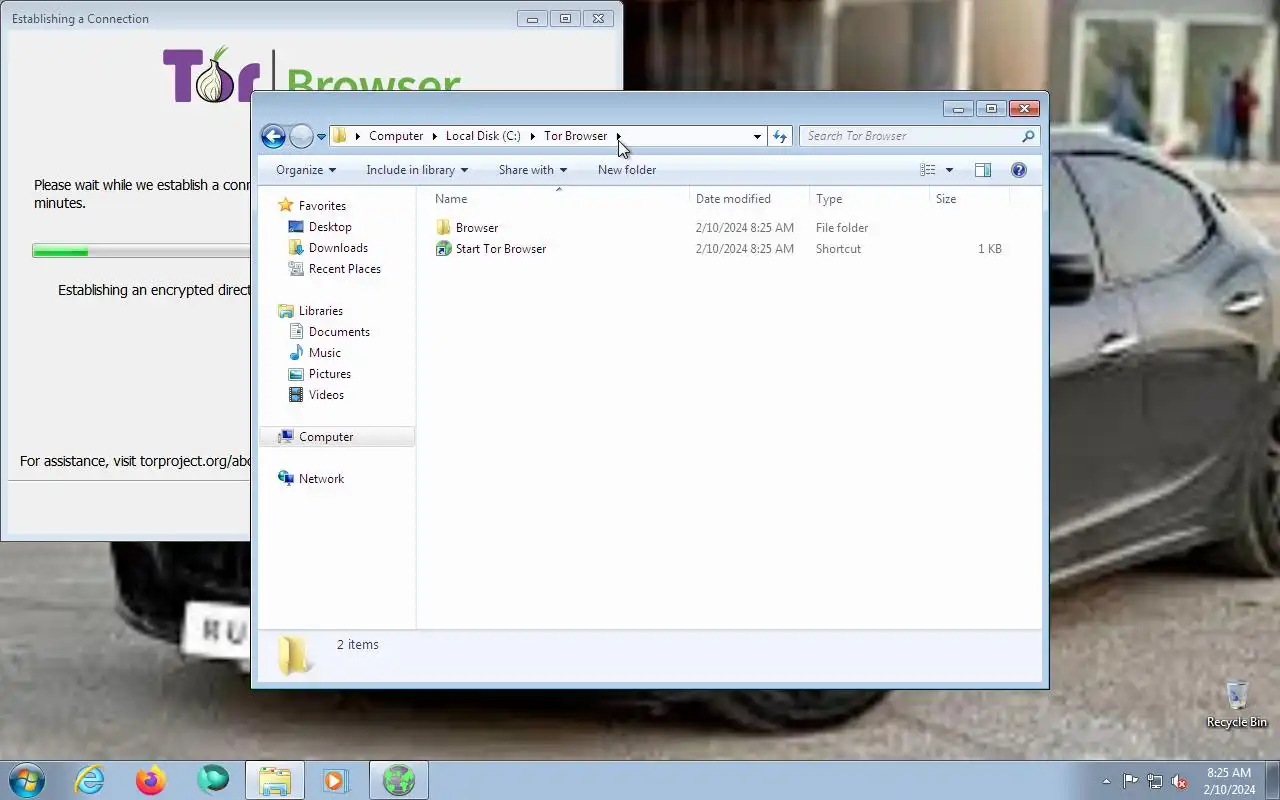Screen dimensions: 1280x800
Task: Expand arrow after Tor Browser breadcrumb
Action: [619, 136]
